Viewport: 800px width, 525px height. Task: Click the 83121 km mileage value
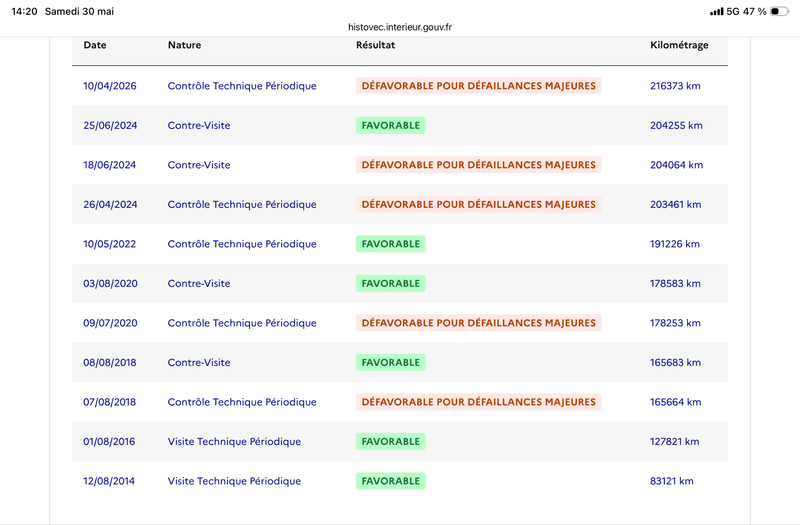671,481
